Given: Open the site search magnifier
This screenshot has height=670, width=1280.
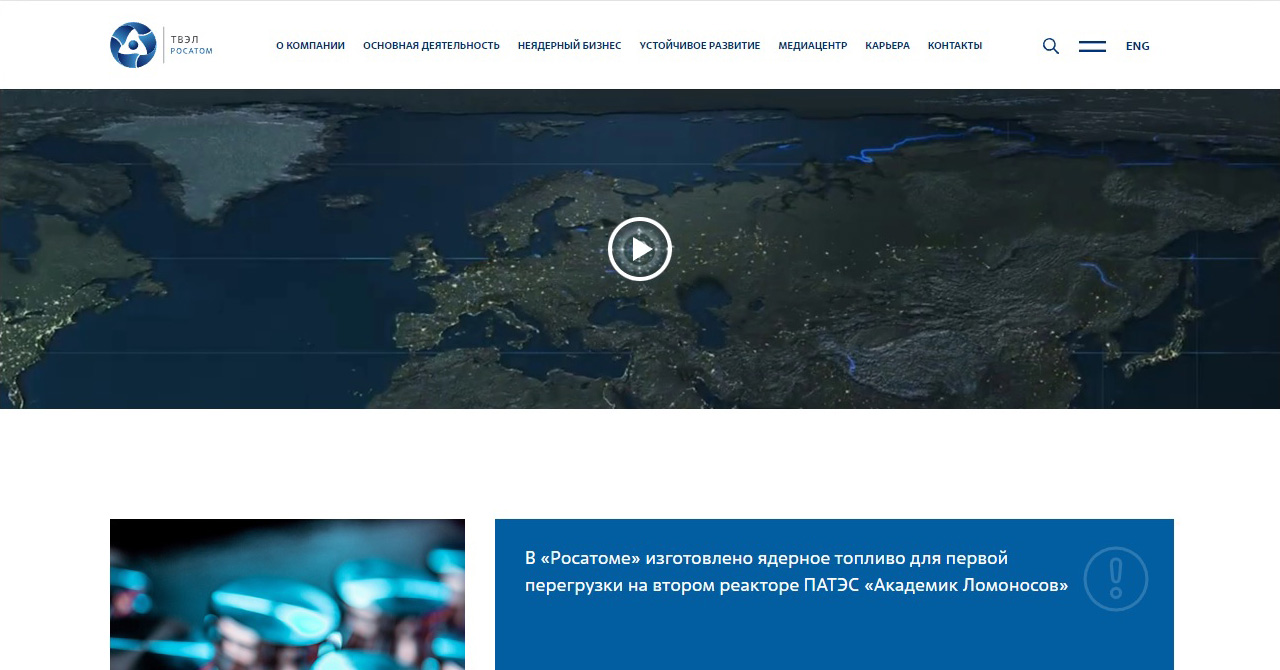Looking at the screenshot, I should click(x=1050, y=46).
